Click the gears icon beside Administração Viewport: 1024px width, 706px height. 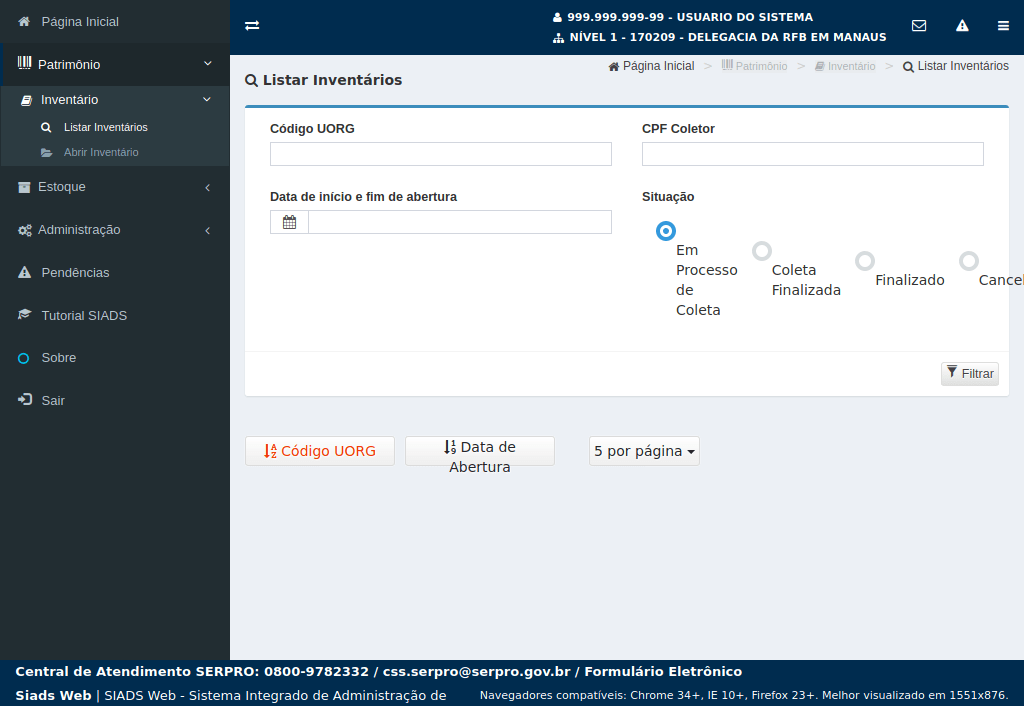[x=25, y=230]
